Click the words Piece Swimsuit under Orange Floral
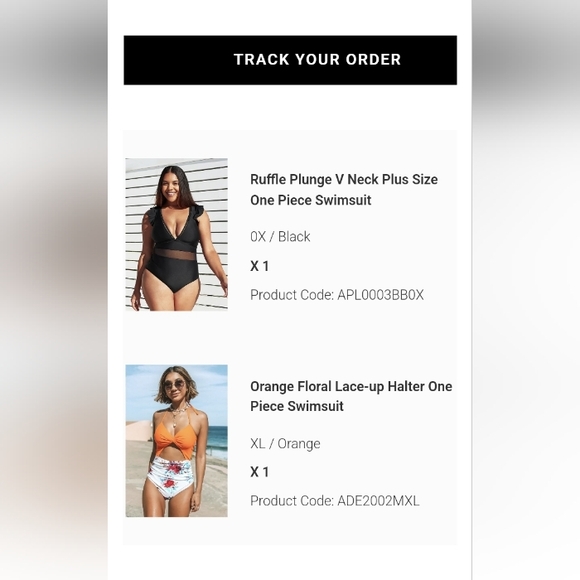 point(297,406)
